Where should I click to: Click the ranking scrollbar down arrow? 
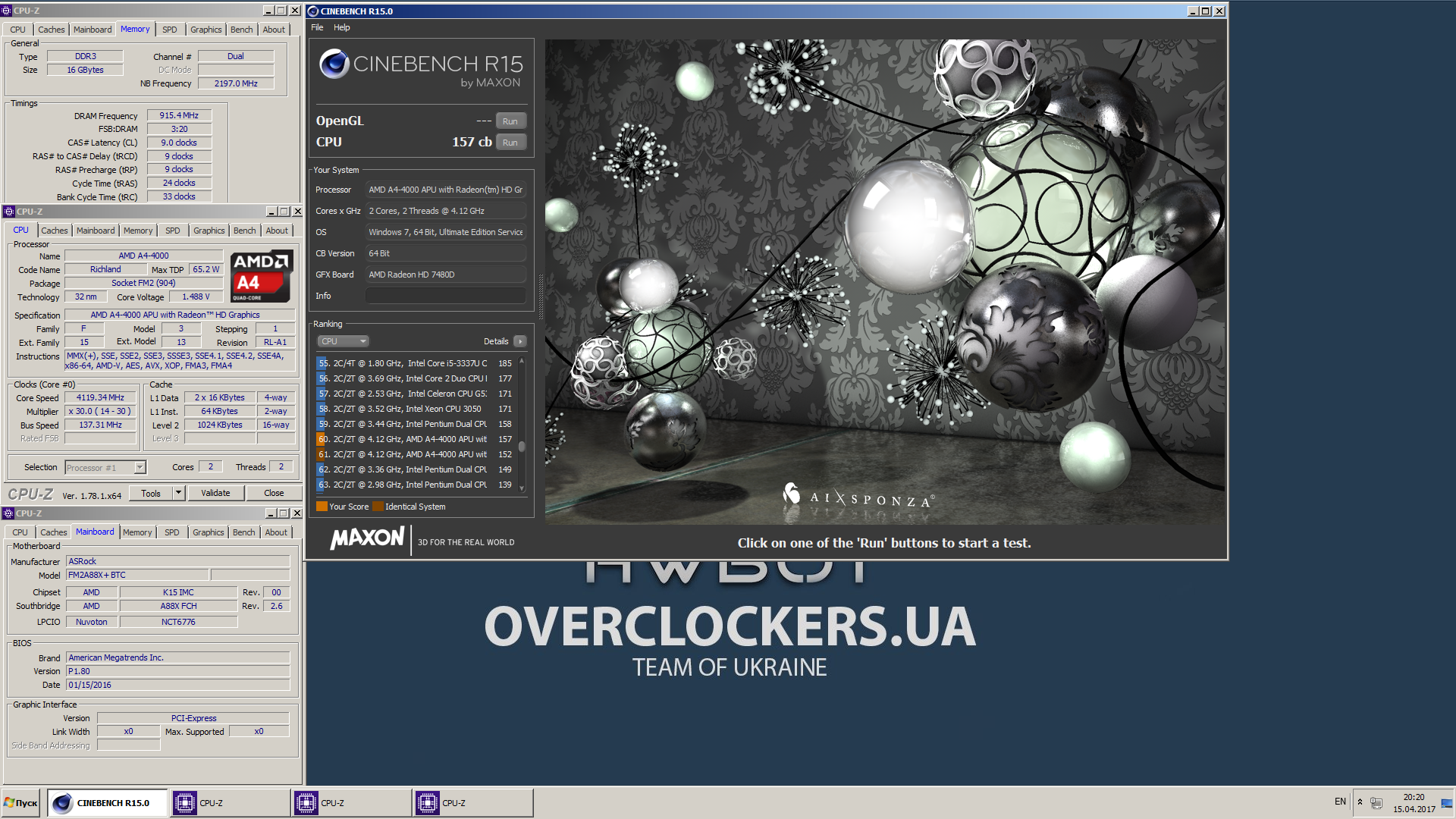[x=522, y=489]
